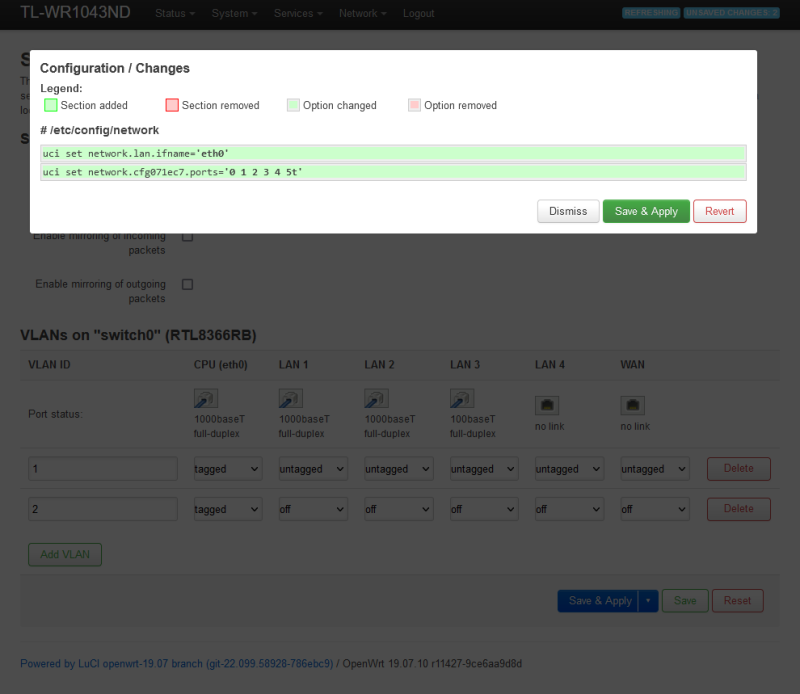
Task: Click Logout in the top bar
Action: coord(418,13)
